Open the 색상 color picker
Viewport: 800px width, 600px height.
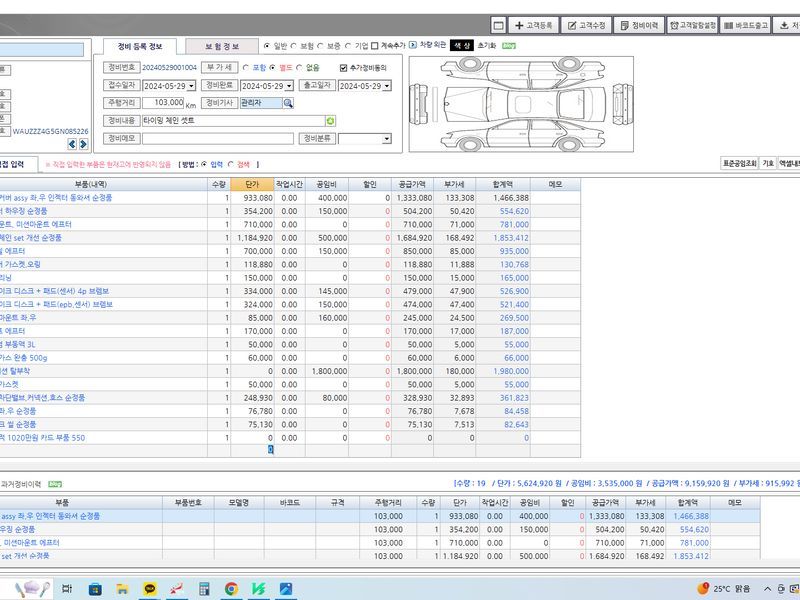(462, 46)
